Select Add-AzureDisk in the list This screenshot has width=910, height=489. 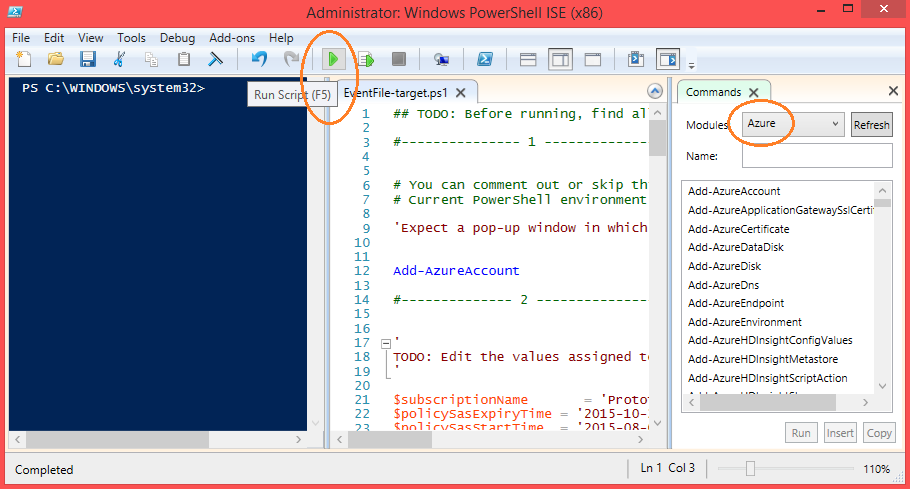tap(724, 266)
